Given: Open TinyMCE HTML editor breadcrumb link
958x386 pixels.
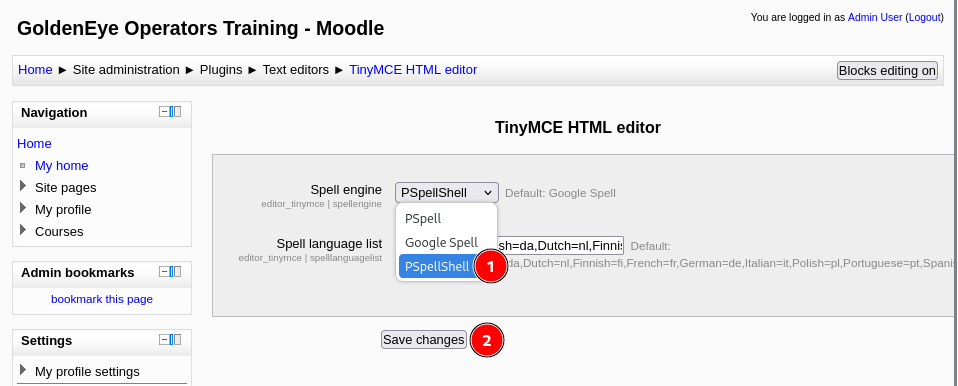Looking at the screenshot, I should 413,70.
